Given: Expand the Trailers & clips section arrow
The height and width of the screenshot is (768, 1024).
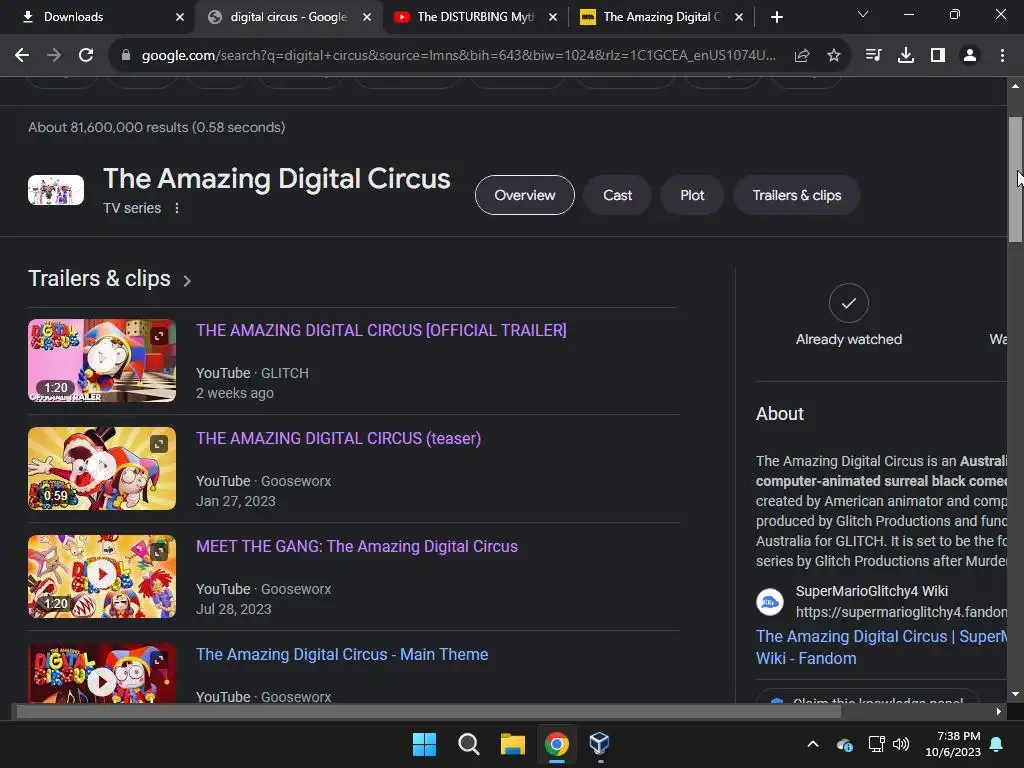Looking at the screenshot, I should pyautogui.click(x=187, y=281).
